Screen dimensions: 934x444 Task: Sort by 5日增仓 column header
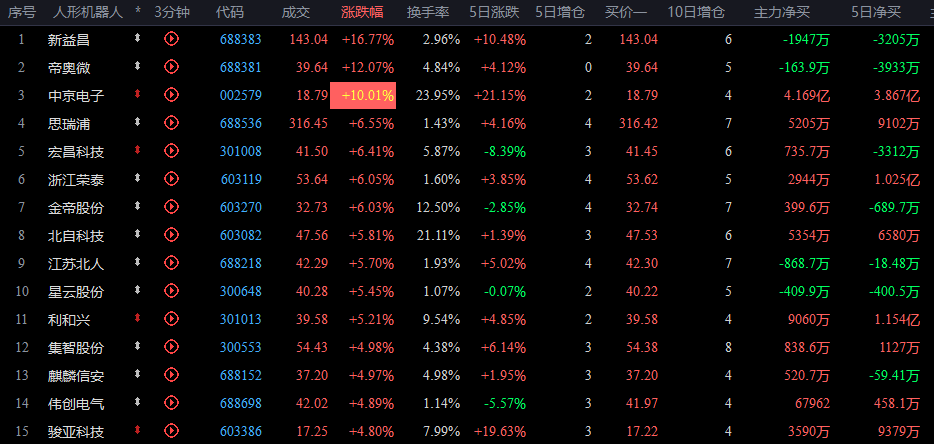click(560, 12)
